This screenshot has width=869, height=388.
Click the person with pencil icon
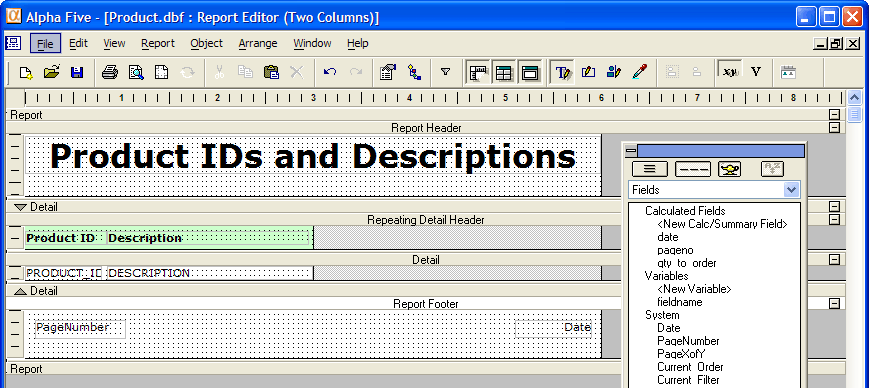tap(614, 73)
